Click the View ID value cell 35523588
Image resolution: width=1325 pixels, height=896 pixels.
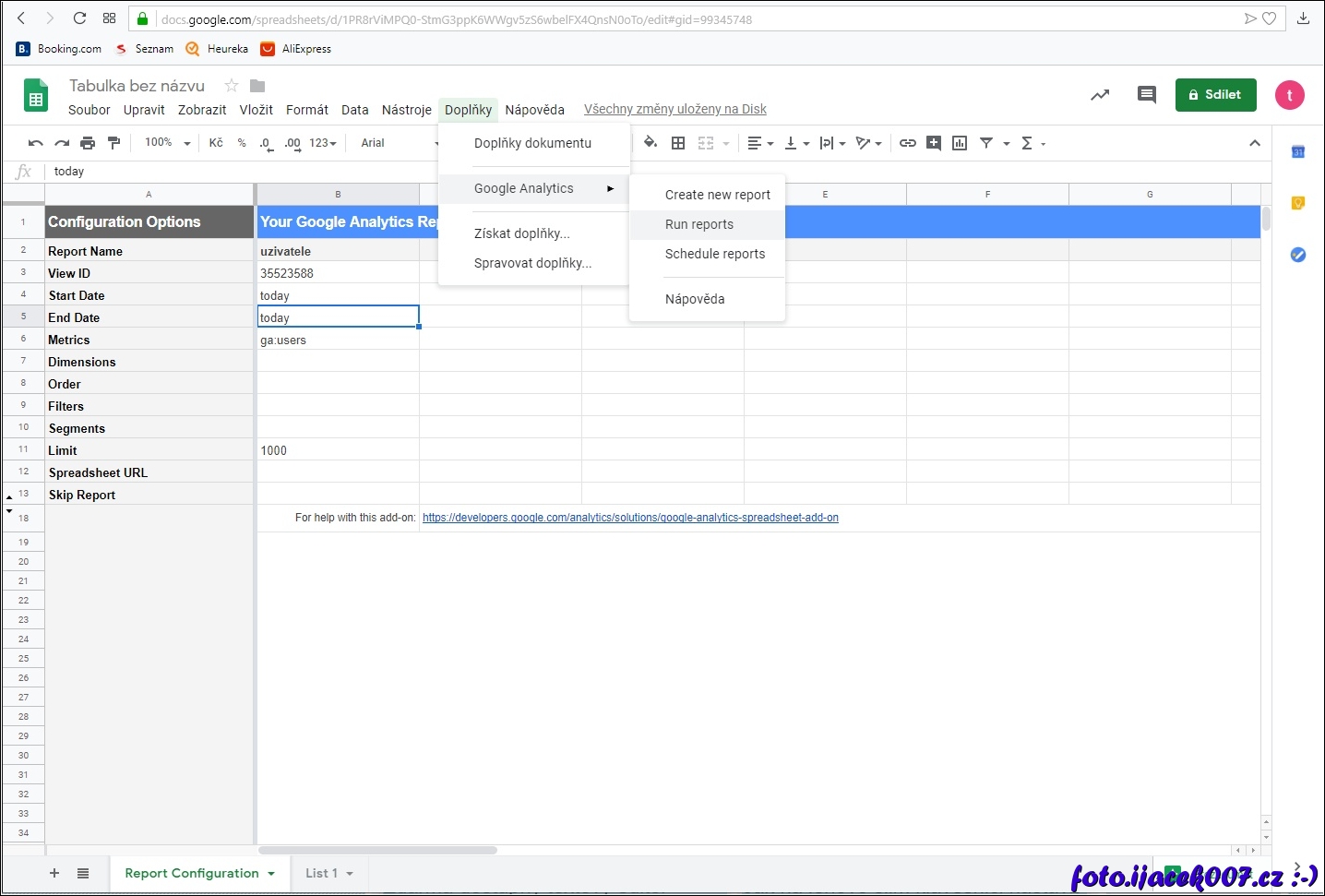point(338,273)
